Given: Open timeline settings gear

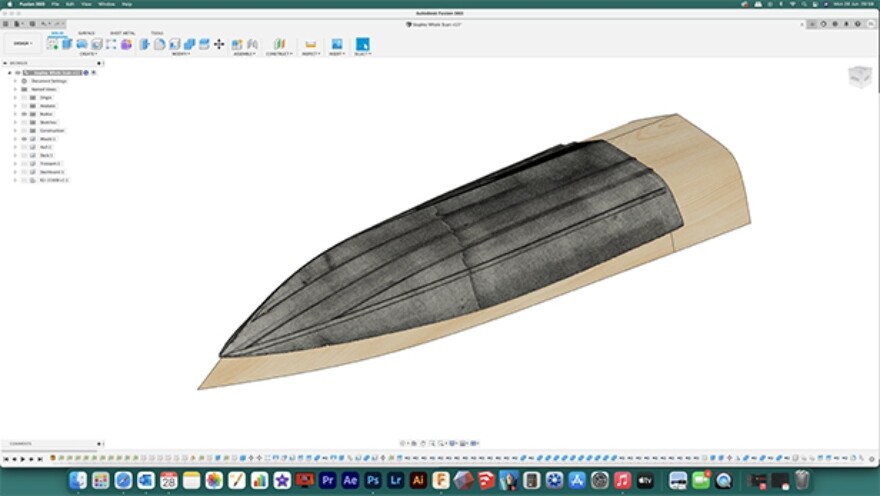Looking at the screenshot, I should coord(872,458).
